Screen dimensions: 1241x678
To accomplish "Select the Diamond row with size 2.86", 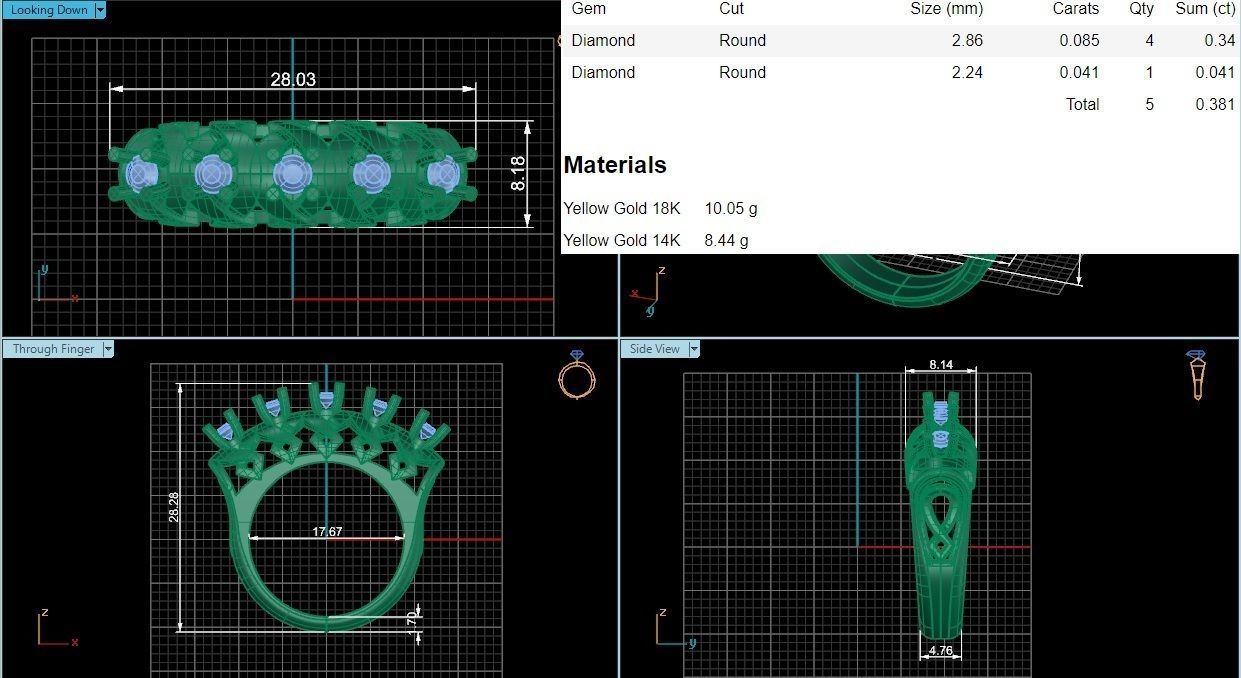I will 901,40.
